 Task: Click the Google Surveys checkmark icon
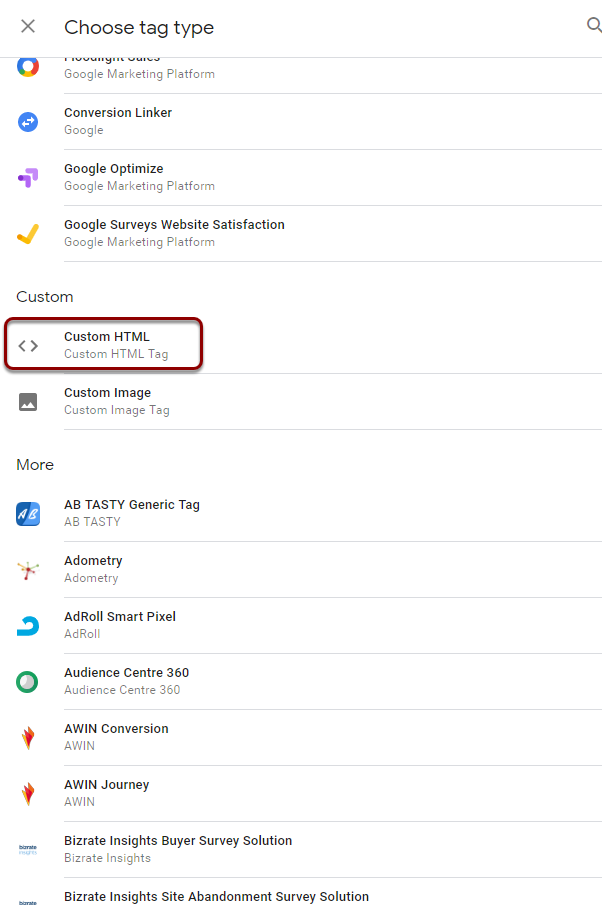28,234
